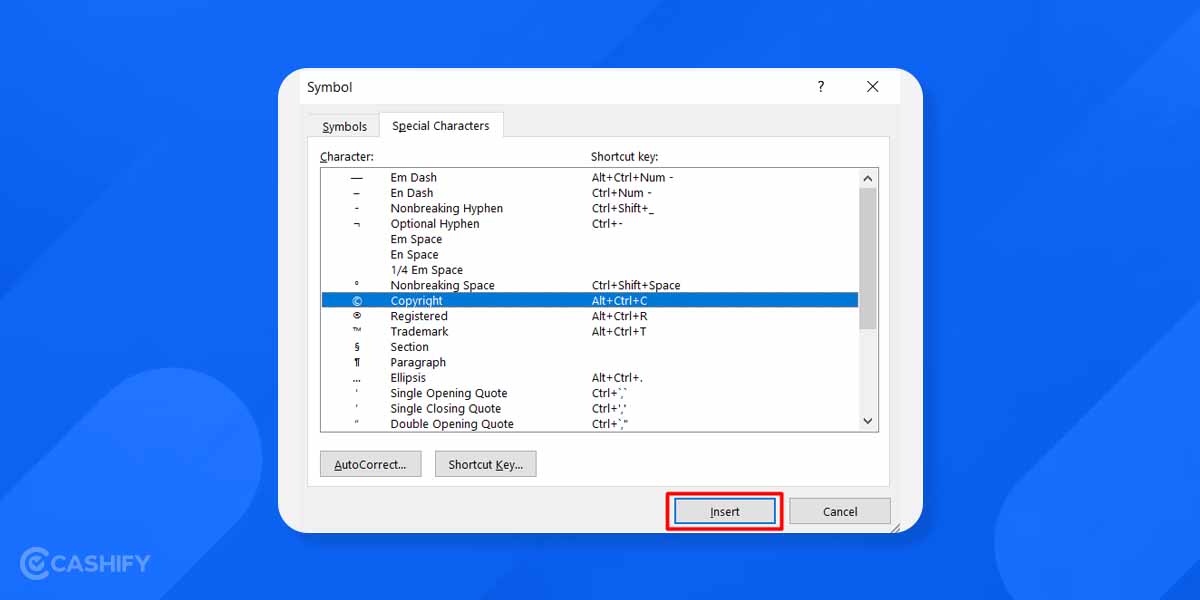The height and width of the screenshot is (600, 1200).
Task: Select the Nonbreaking Space character row
Action: [x=500, y=285]
